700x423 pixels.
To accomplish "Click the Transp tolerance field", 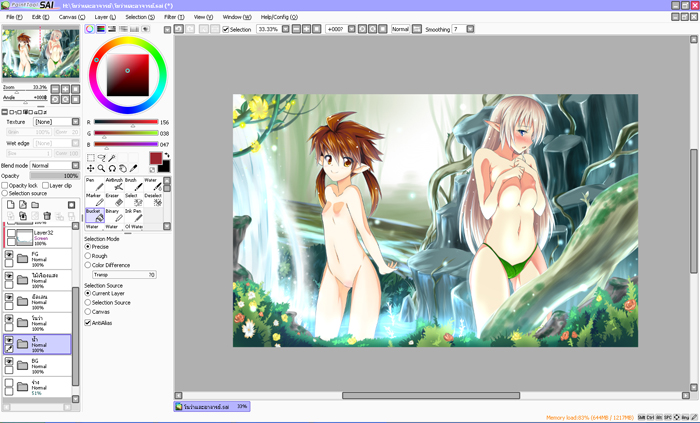I will point(124,274).
